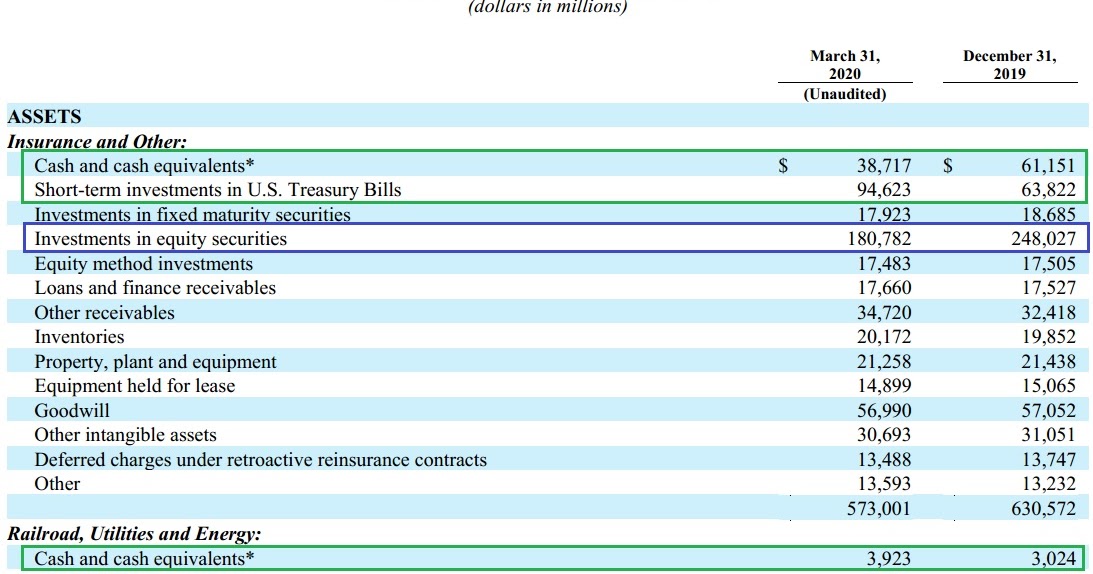Click the 'Other receivables' label
Viewport: 1093px width, 574px height.
click(x=105, y=312)
